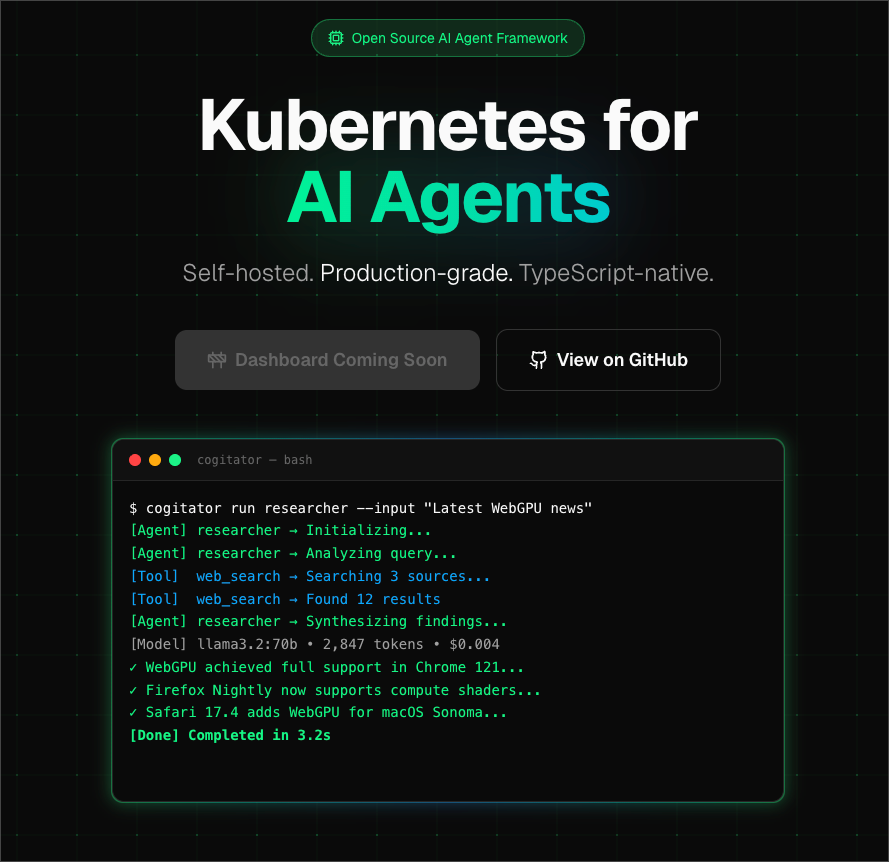Click the "Production-grade." tagline text

(417, 273)
